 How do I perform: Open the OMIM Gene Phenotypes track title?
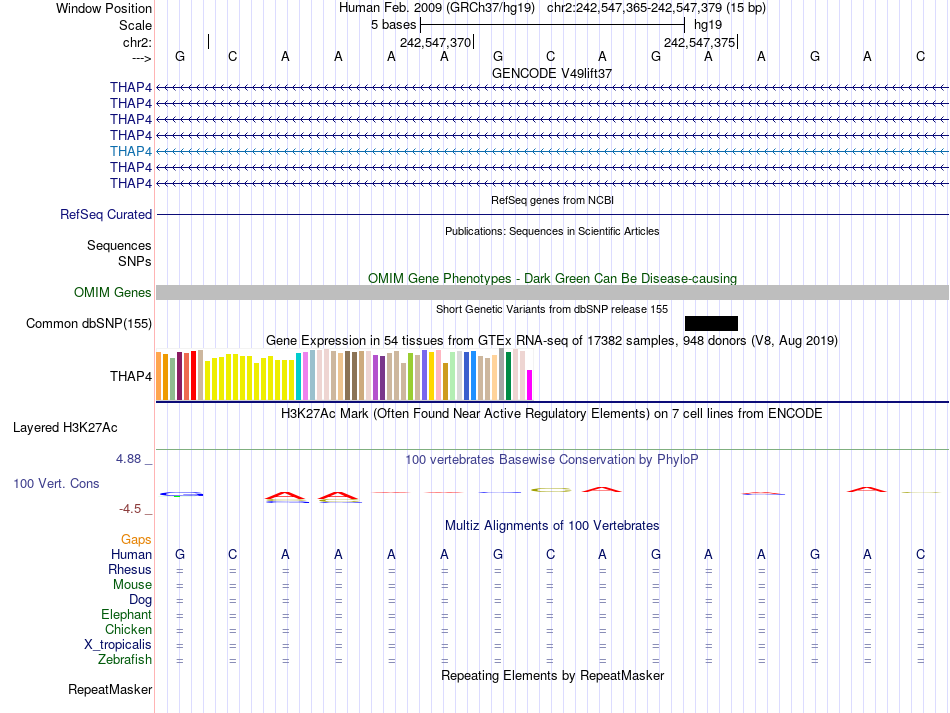(x=552, y=279)
